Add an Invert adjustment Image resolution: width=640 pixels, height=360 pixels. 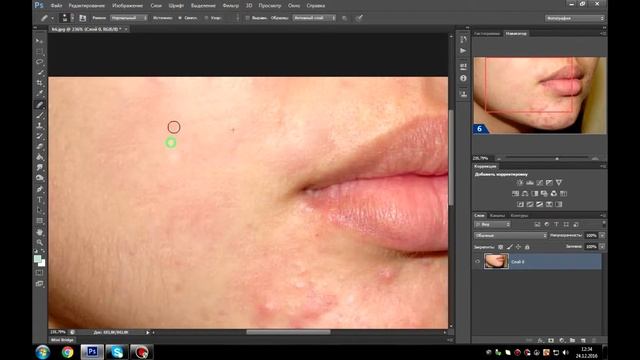point(520,204)
